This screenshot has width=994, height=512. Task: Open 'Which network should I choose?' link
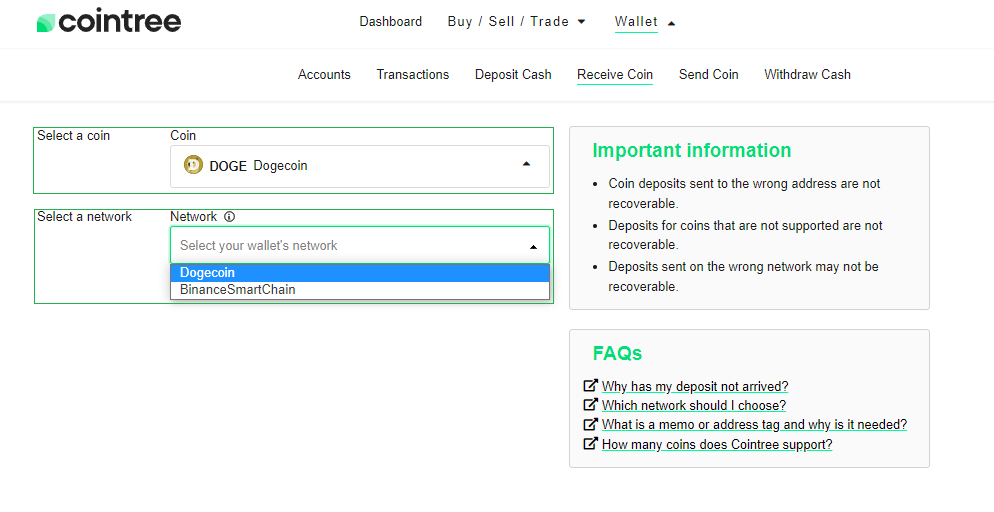pos(694,406)
